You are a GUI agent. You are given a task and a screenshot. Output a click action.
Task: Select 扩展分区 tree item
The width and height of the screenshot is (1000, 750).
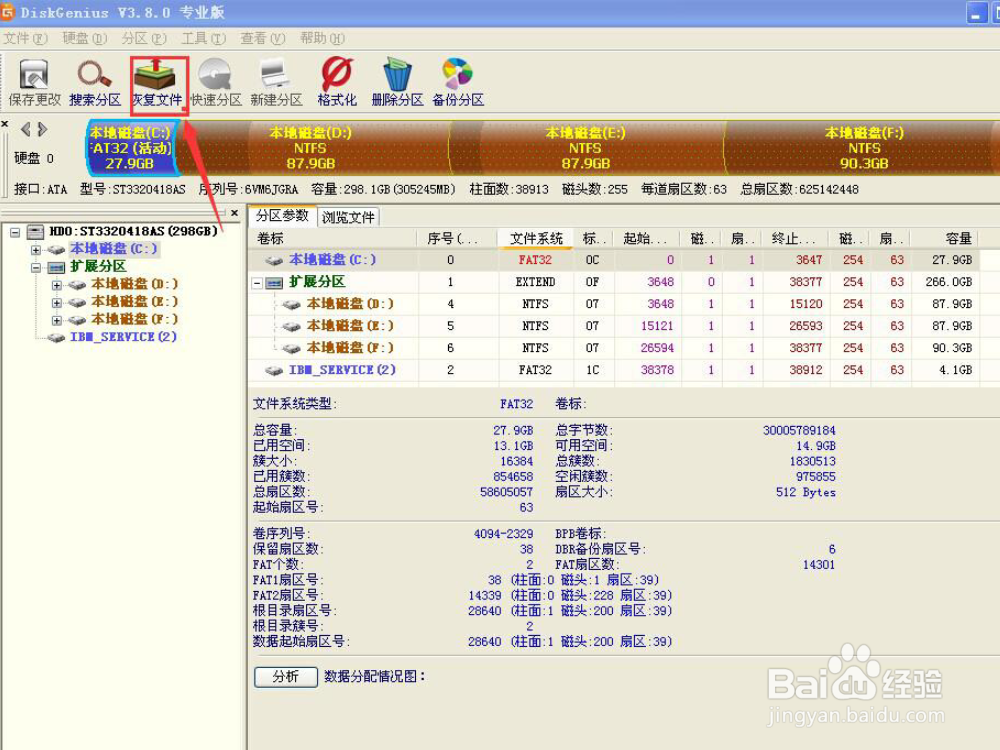pos(98,267)
